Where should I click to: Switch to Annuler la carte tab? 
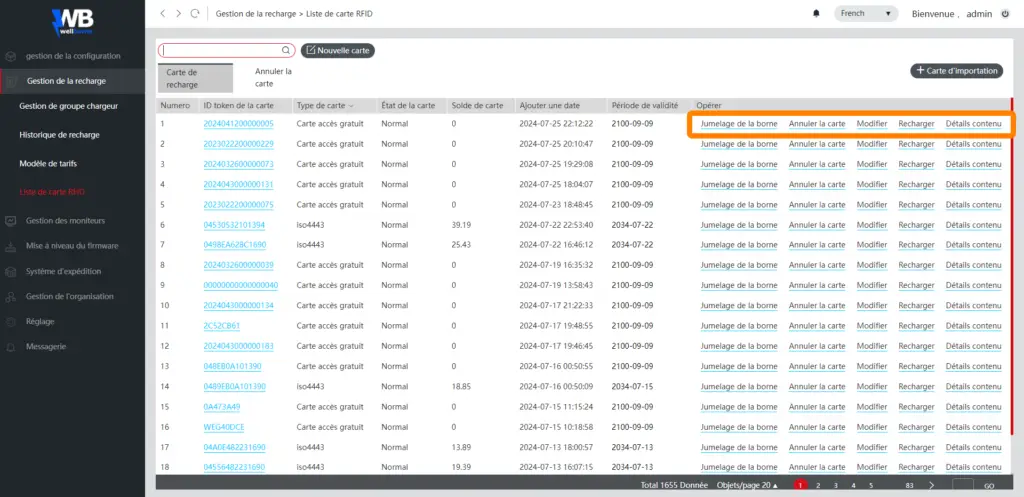tap(273, 78)
